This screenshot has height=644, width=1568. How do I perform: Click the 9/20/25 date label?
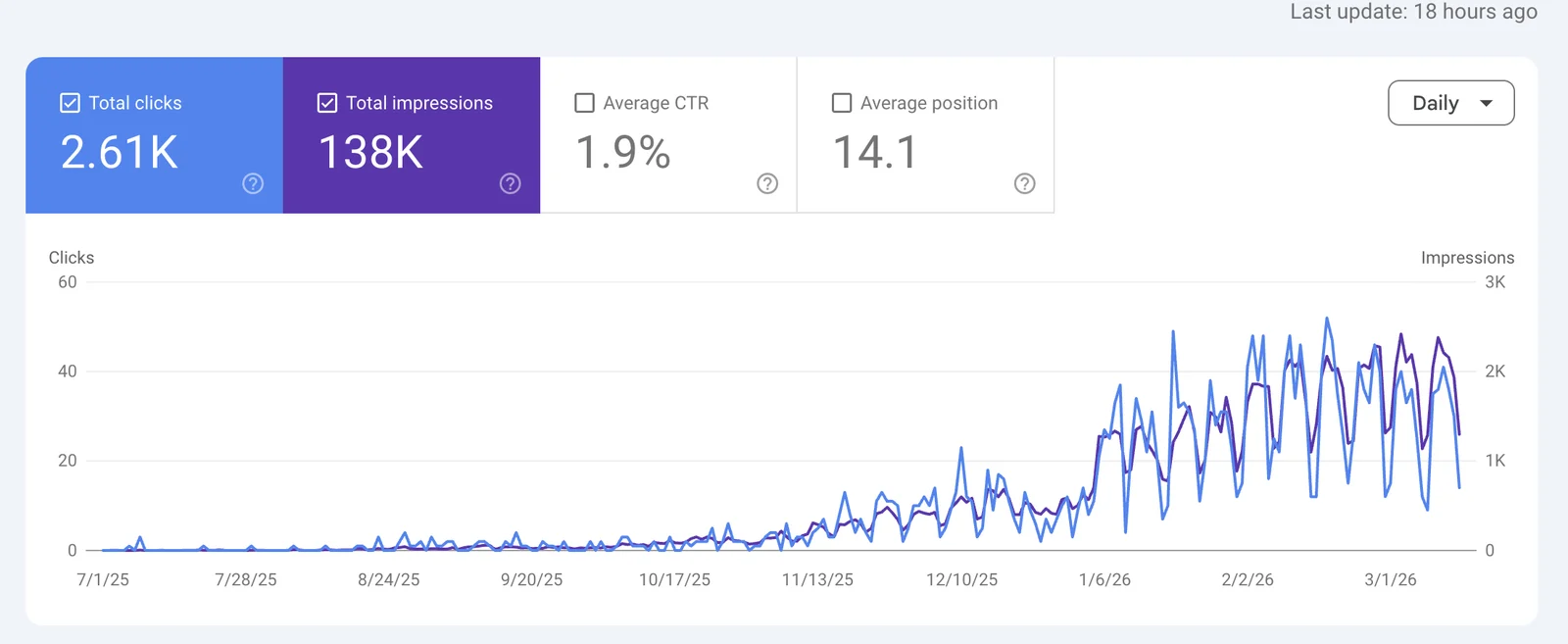pos(532,579)
